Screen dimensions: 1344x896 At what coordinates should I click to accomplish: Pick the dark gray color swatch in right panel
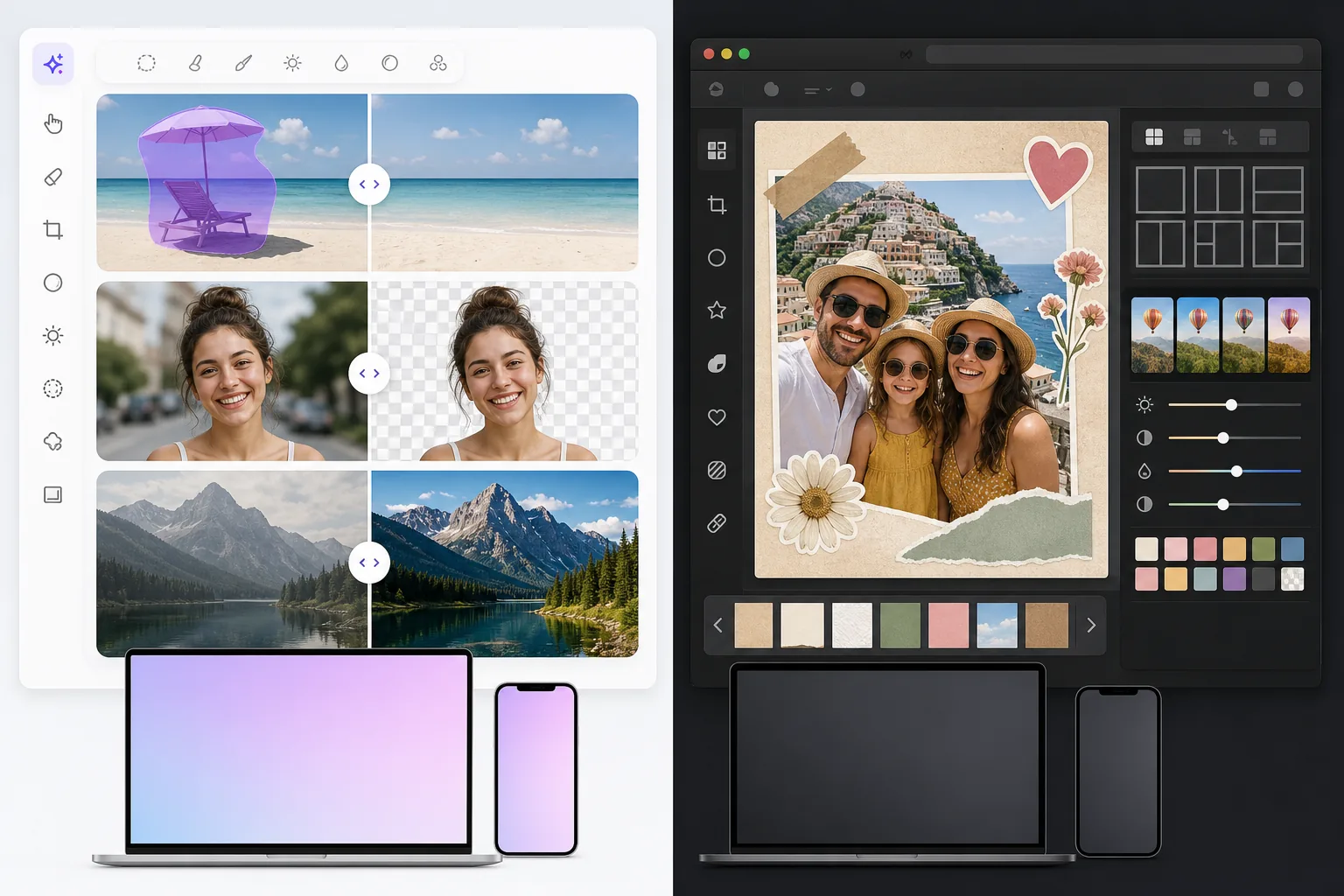coord(1263,578)
